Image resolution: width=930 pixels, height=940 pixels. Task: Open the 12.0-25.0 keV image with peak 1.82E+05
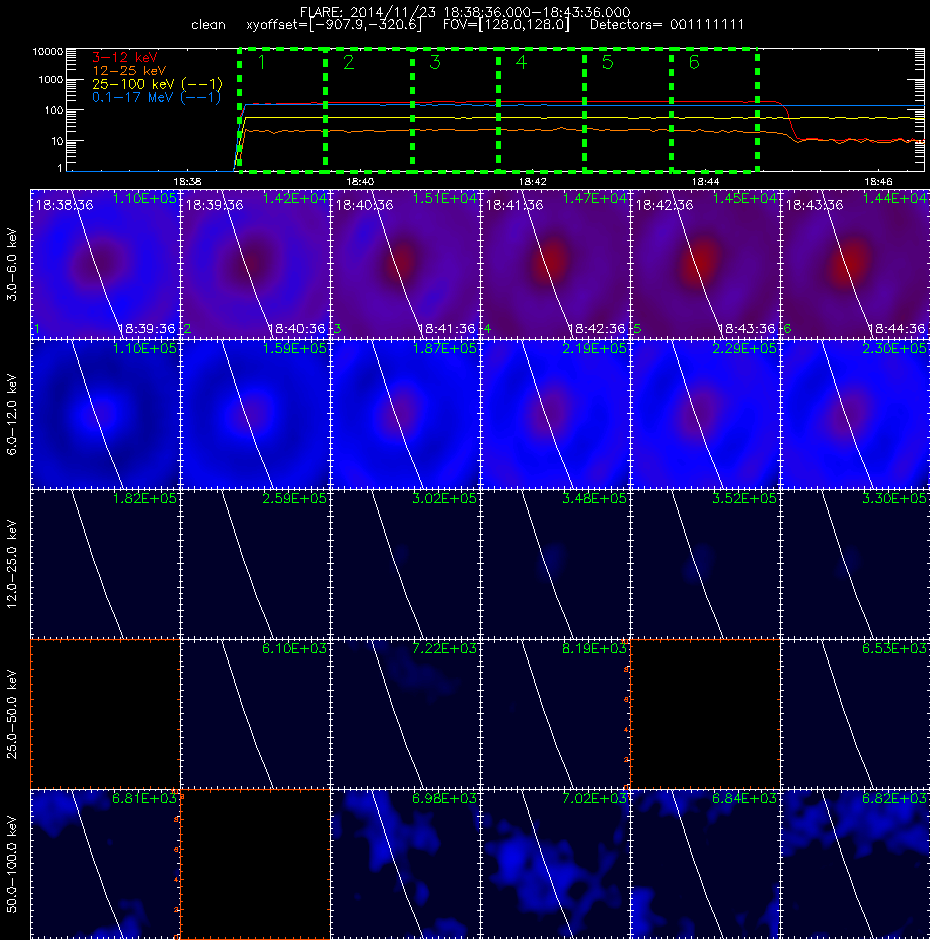[105, 564]
